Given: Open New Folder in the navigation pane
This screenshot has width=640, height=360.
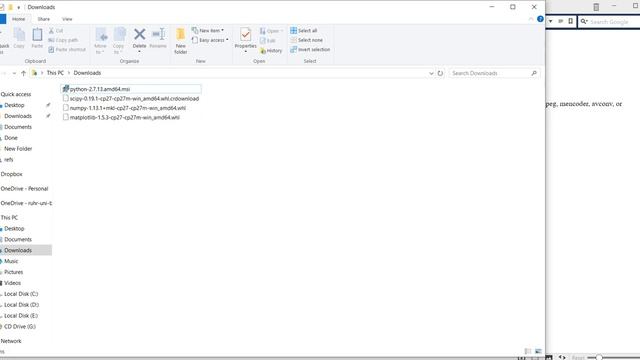Looking at the screenshot, I should pyautogui.click(x=18, y=149).
